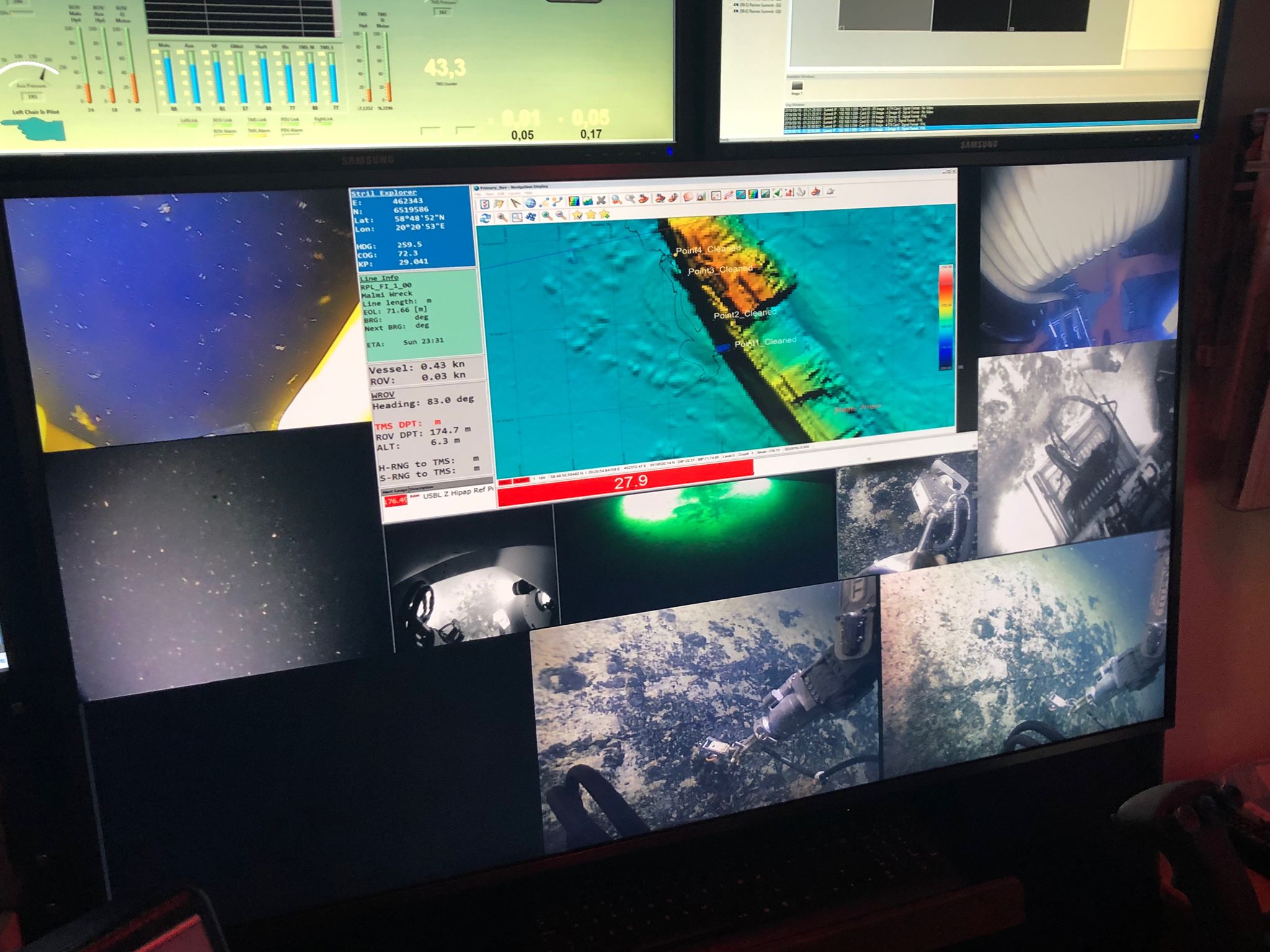Click the Vessel 0.43 kn speed readout

pos(415,367)
